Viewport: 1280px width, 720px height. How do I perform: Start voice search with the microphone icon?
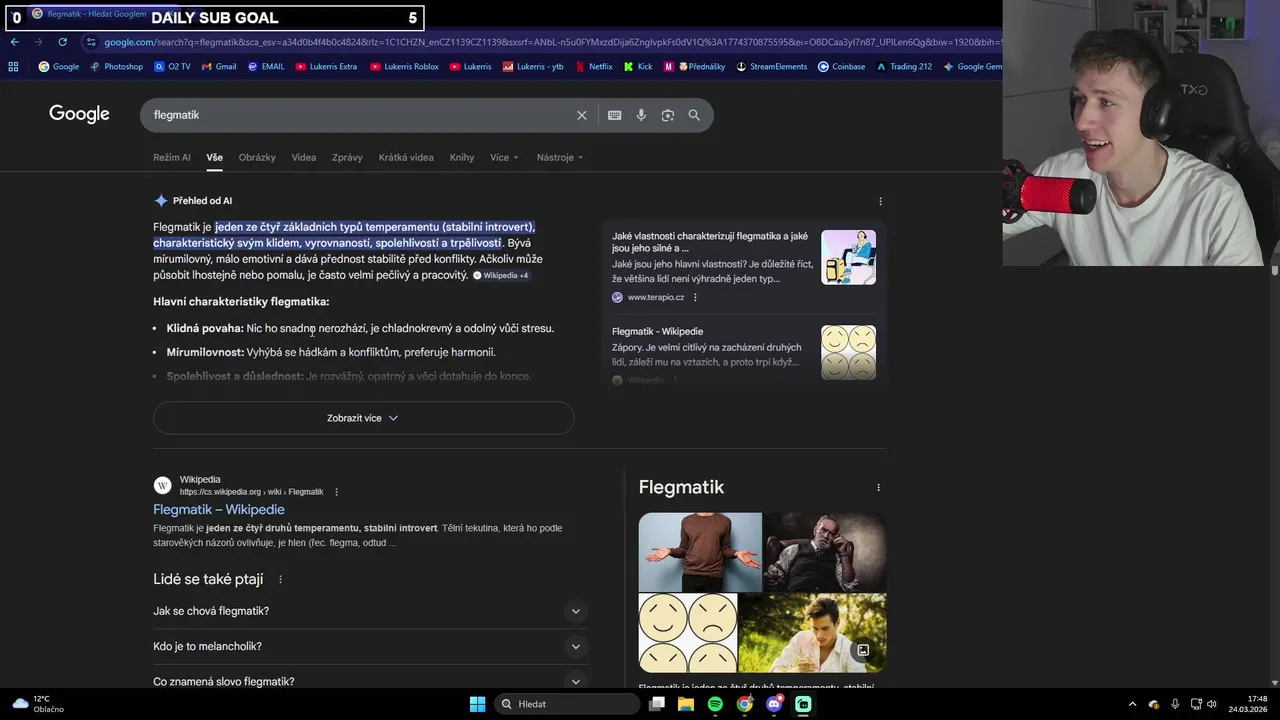click(x=641, y=115)
